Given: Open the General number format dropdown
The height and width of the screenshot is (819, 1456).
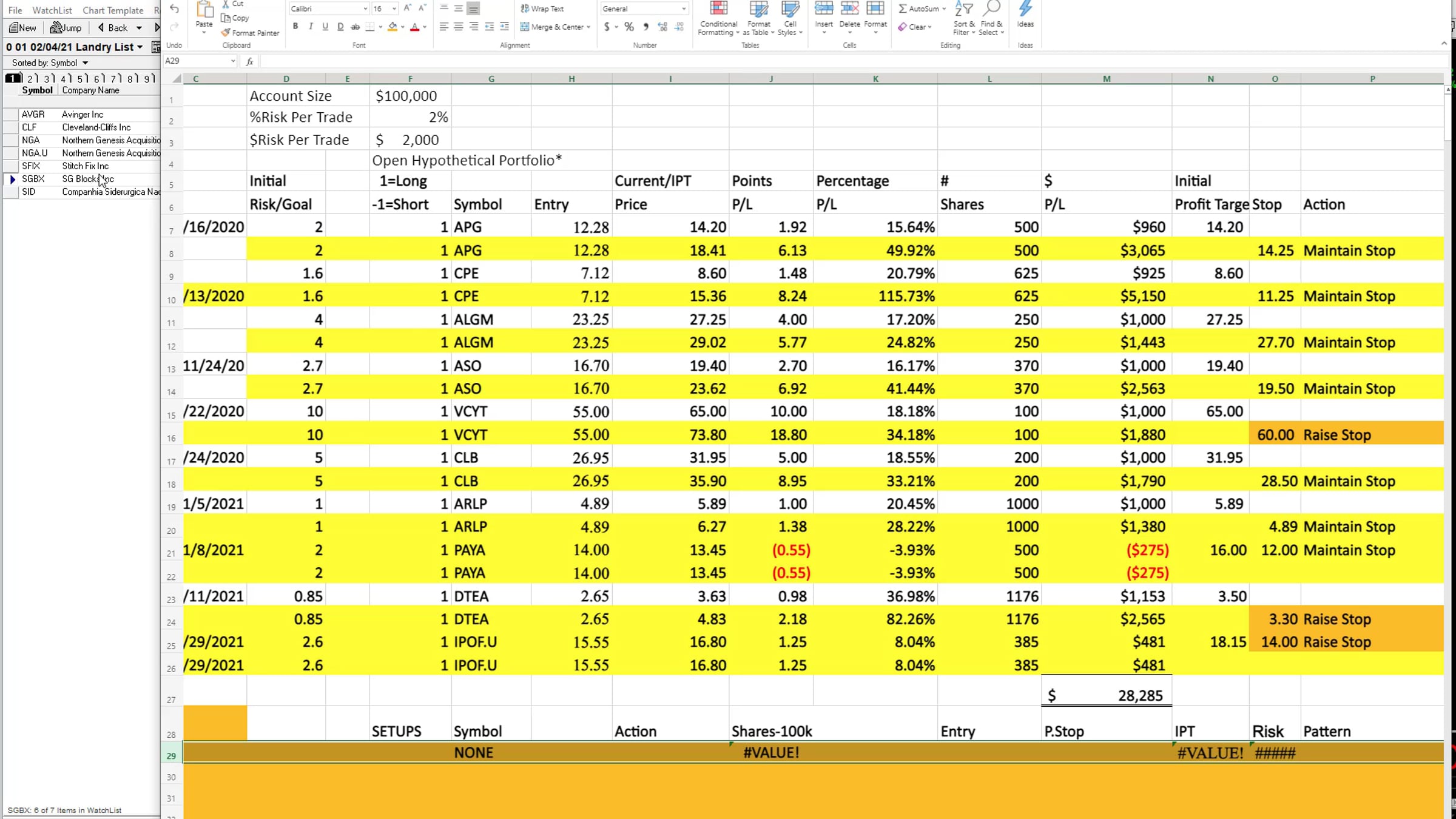Looking at the screenshot, I should tap(684, 8).
